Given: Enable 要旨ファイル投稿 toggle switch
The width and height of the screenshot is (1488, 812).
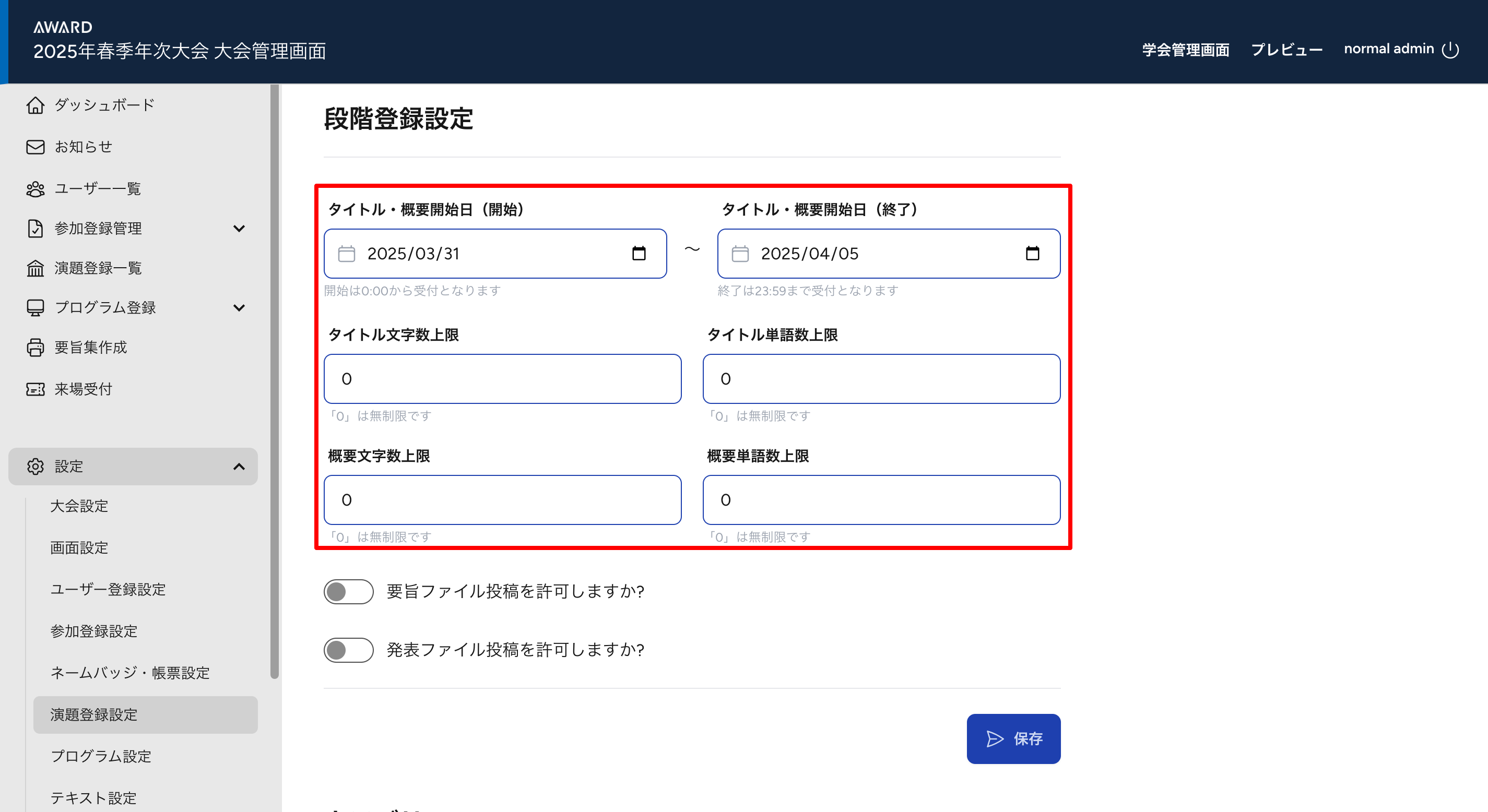Looking at the screenshot, I should click(x=348, y=591).
